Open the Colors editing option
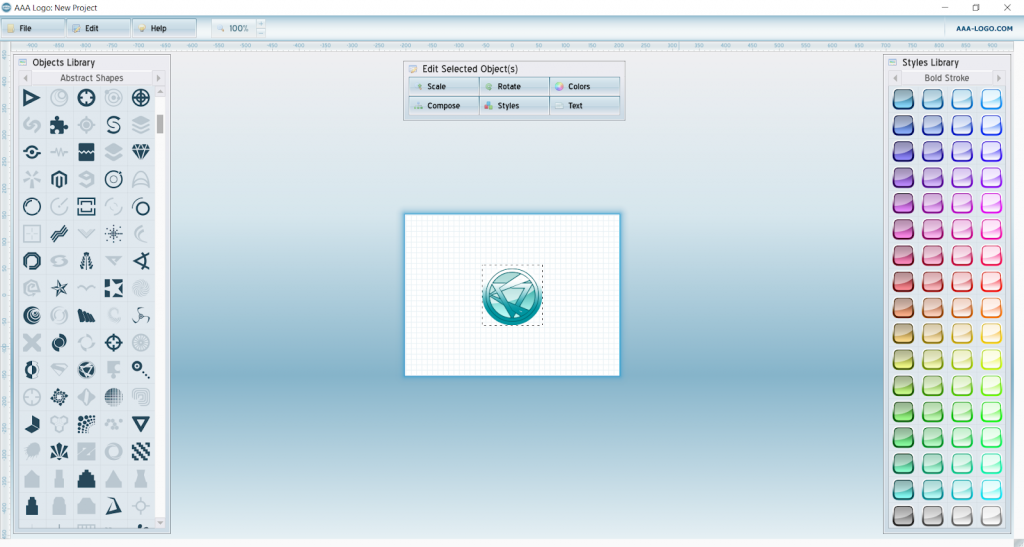 [585, 87]
